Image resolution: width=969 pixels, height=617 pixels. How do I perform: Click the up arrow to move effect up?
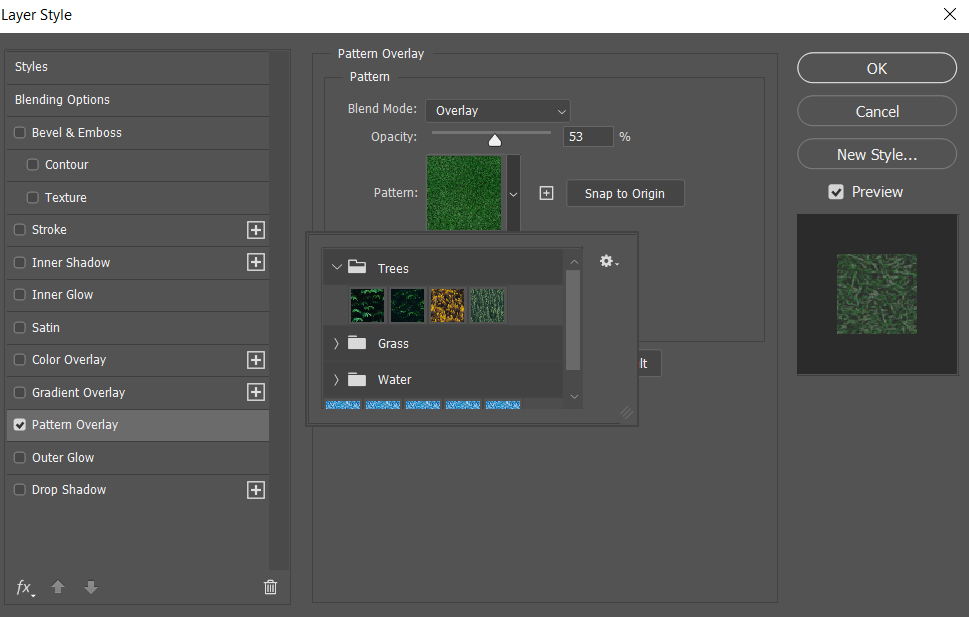coord(58,588)
